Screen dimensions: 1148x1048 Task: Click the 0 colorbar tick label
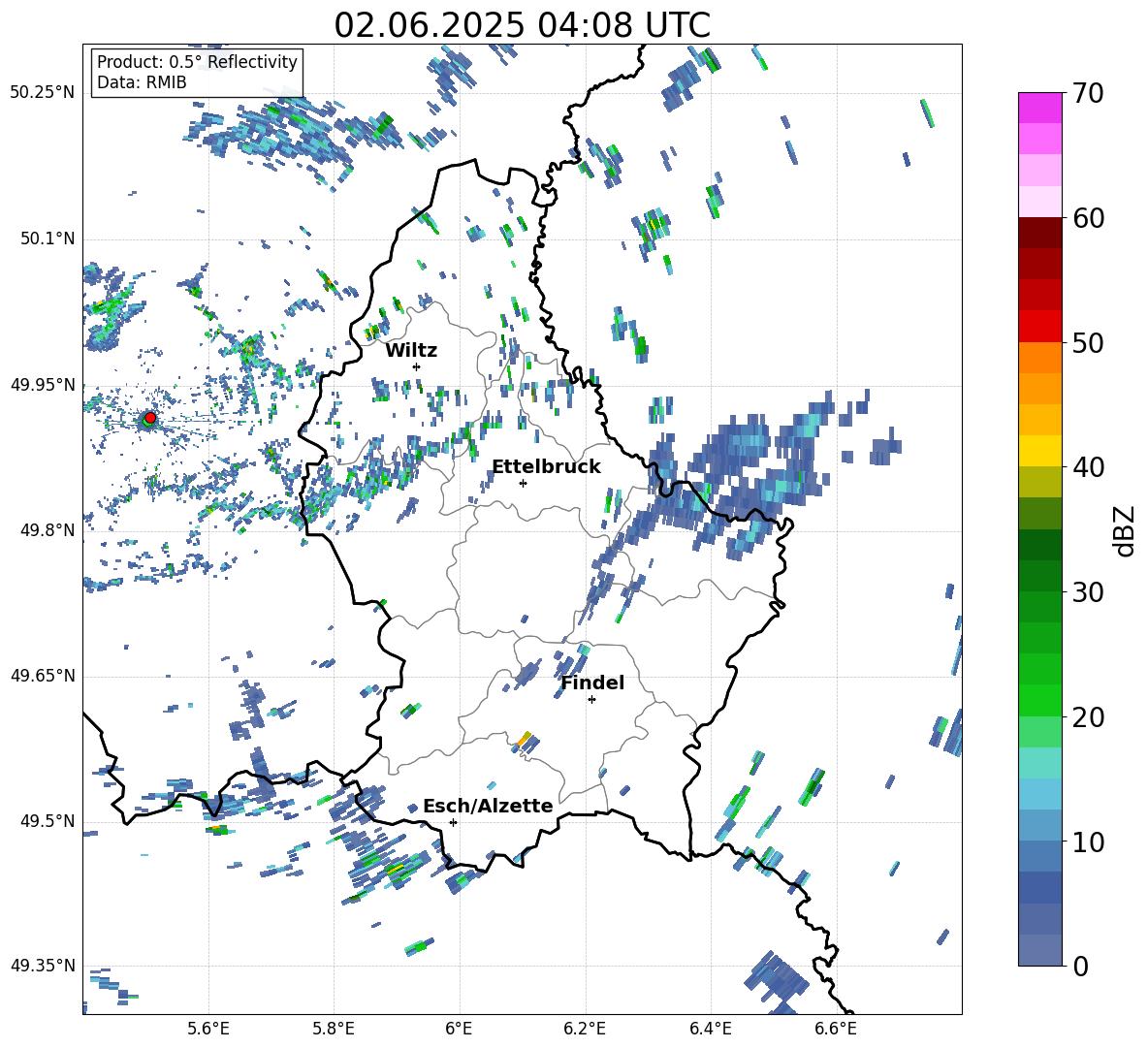1080,966
